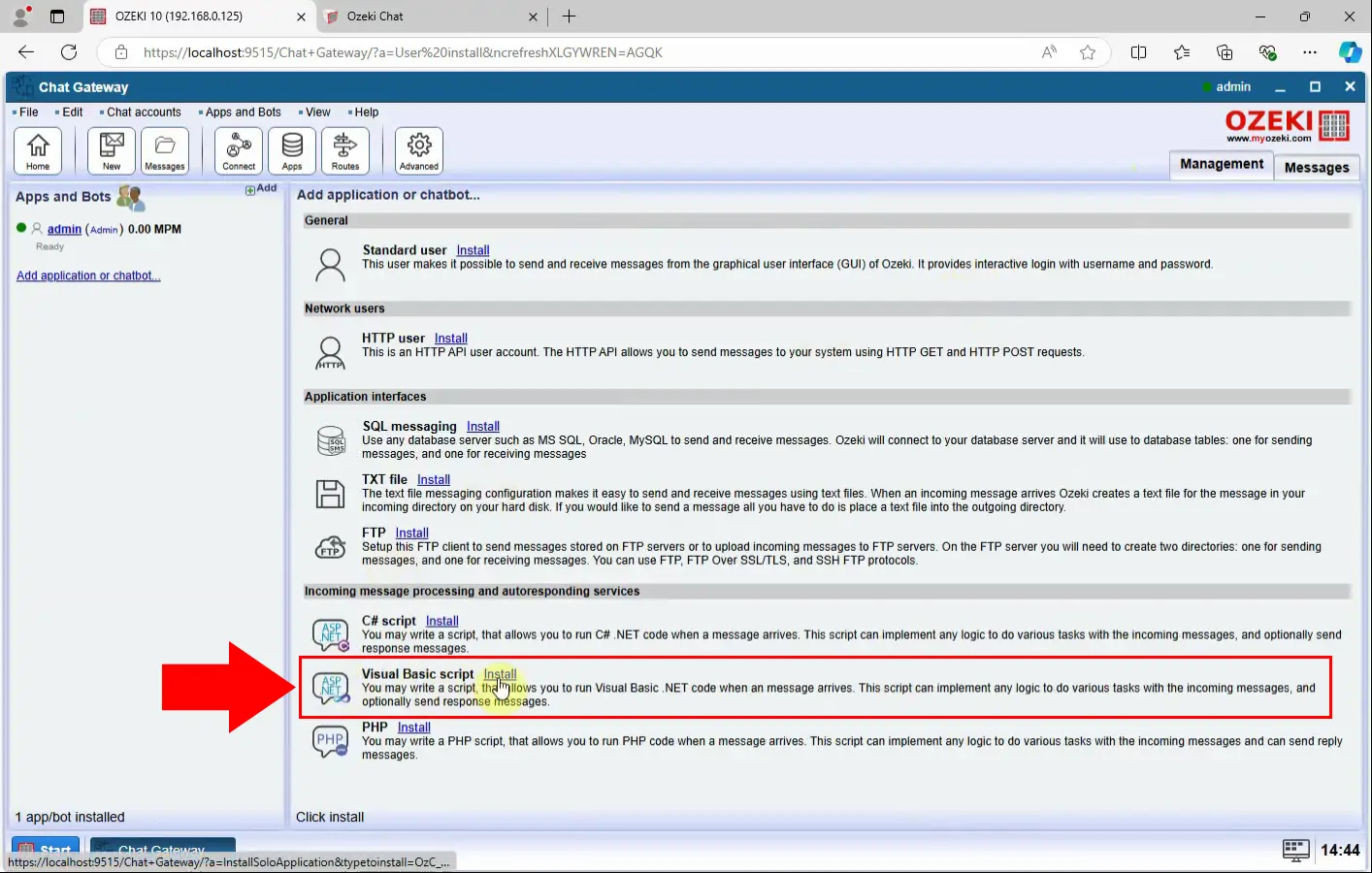The width and height of the screenshot is (1372, 873).
Task: Click the Standard user person icon
Action: point(331,264)
